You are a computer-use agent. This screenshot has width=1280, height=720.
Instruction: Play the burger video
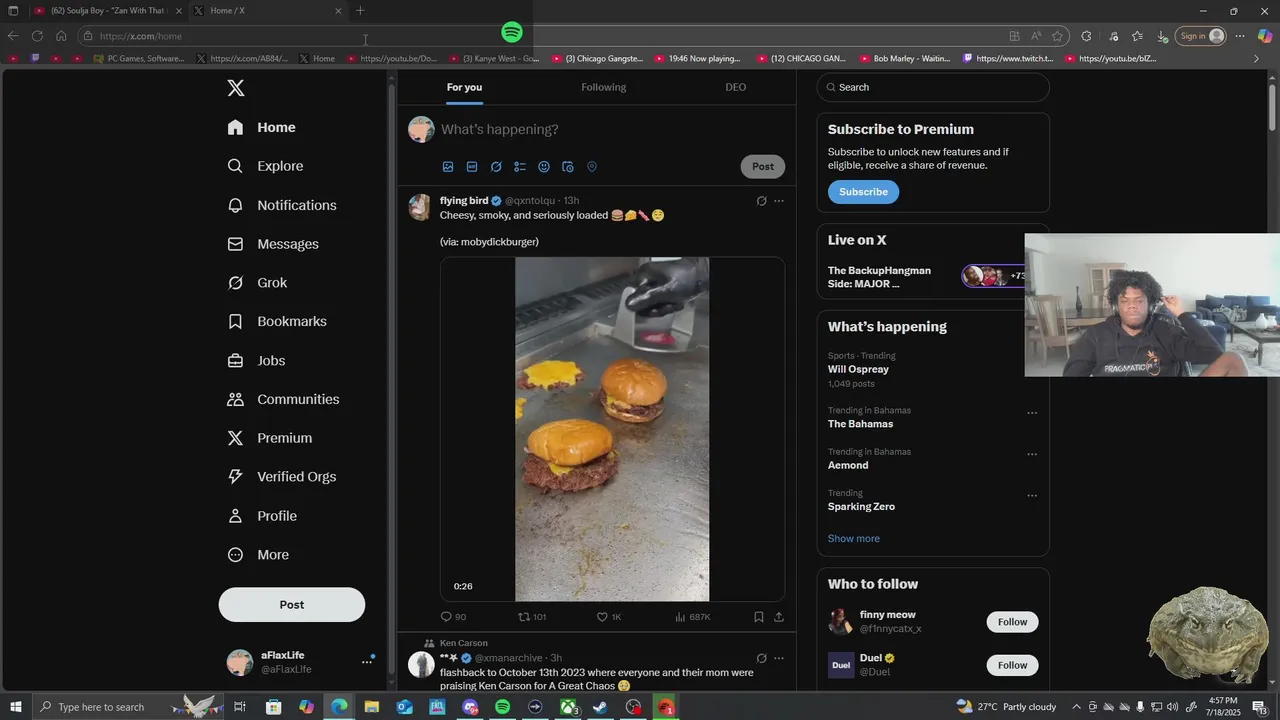pos(612,429)
